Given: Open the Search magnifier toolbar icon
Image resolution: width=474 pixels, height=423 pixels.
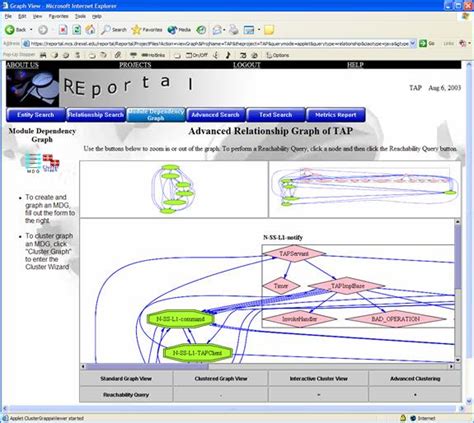Looking at the screenshot, I should pos(106,30).
